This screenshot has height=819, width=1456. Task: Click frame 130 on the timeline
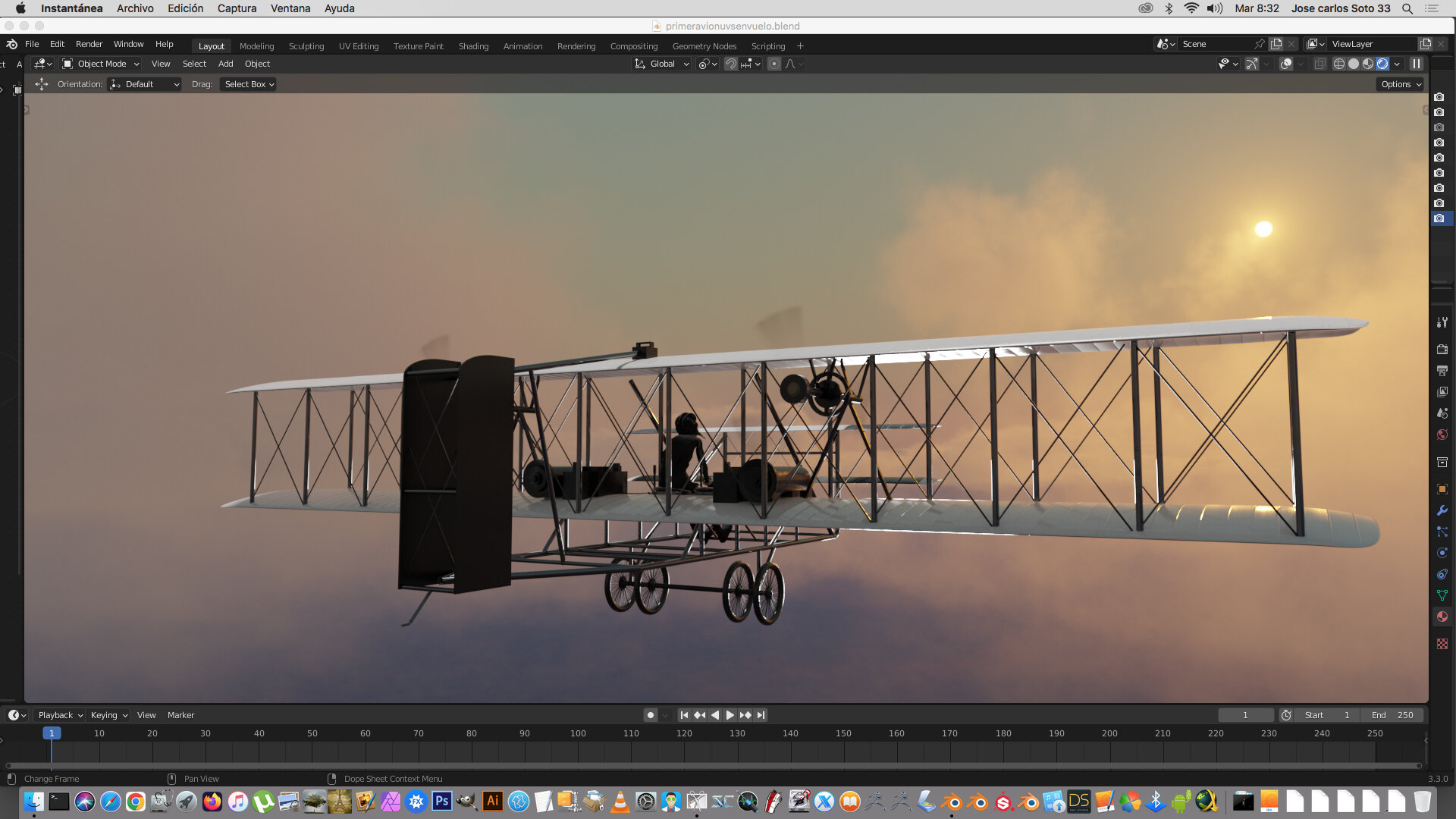[737, 733]
